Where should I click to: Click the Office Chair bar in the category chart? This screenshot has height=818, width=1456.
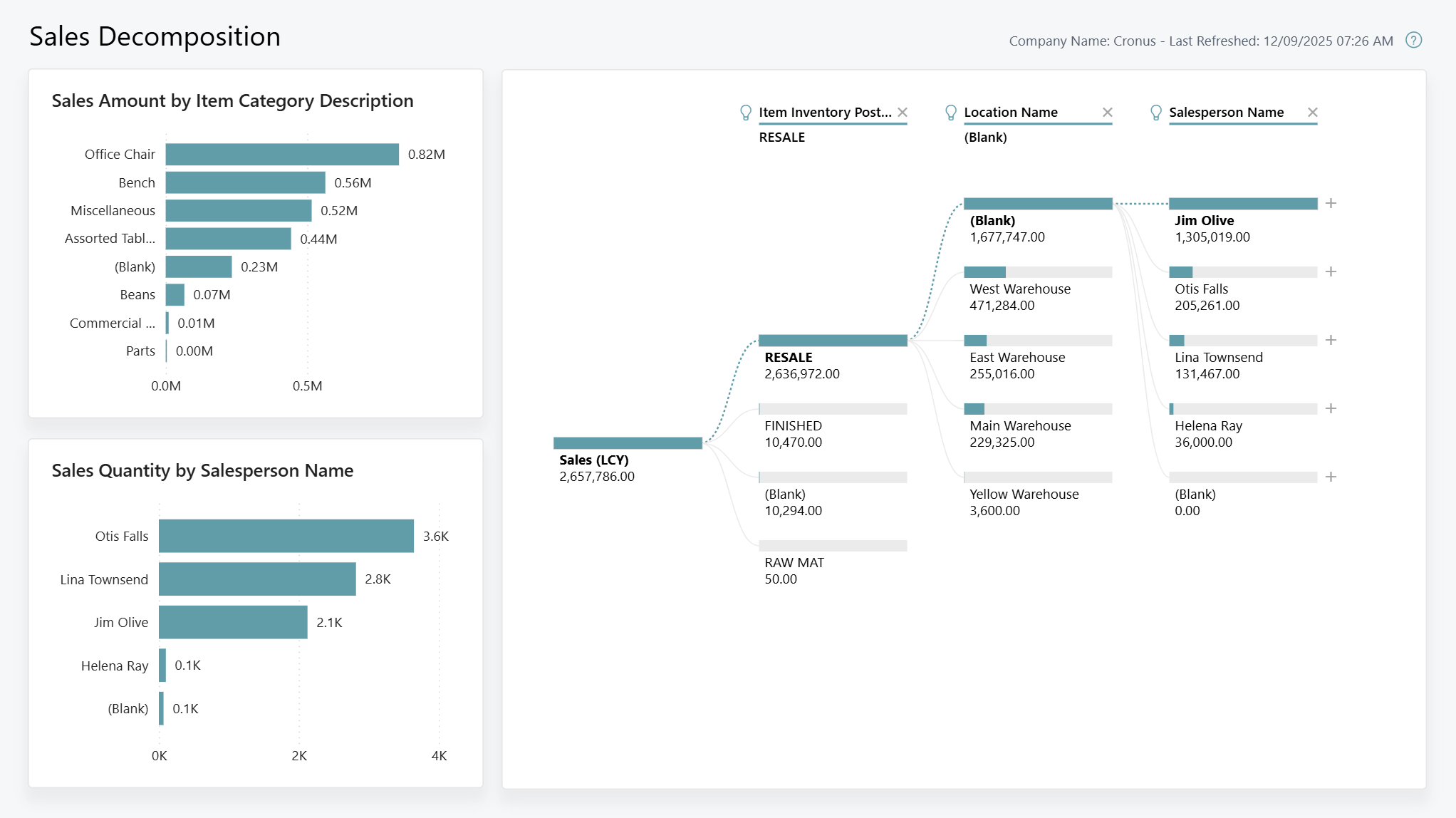(281, 154)
